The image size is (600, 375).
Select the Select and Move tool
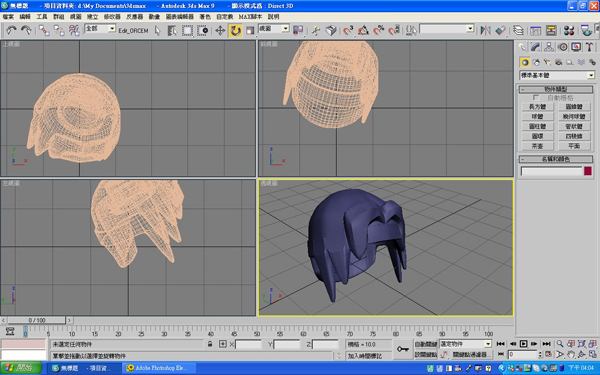point(220,30)
